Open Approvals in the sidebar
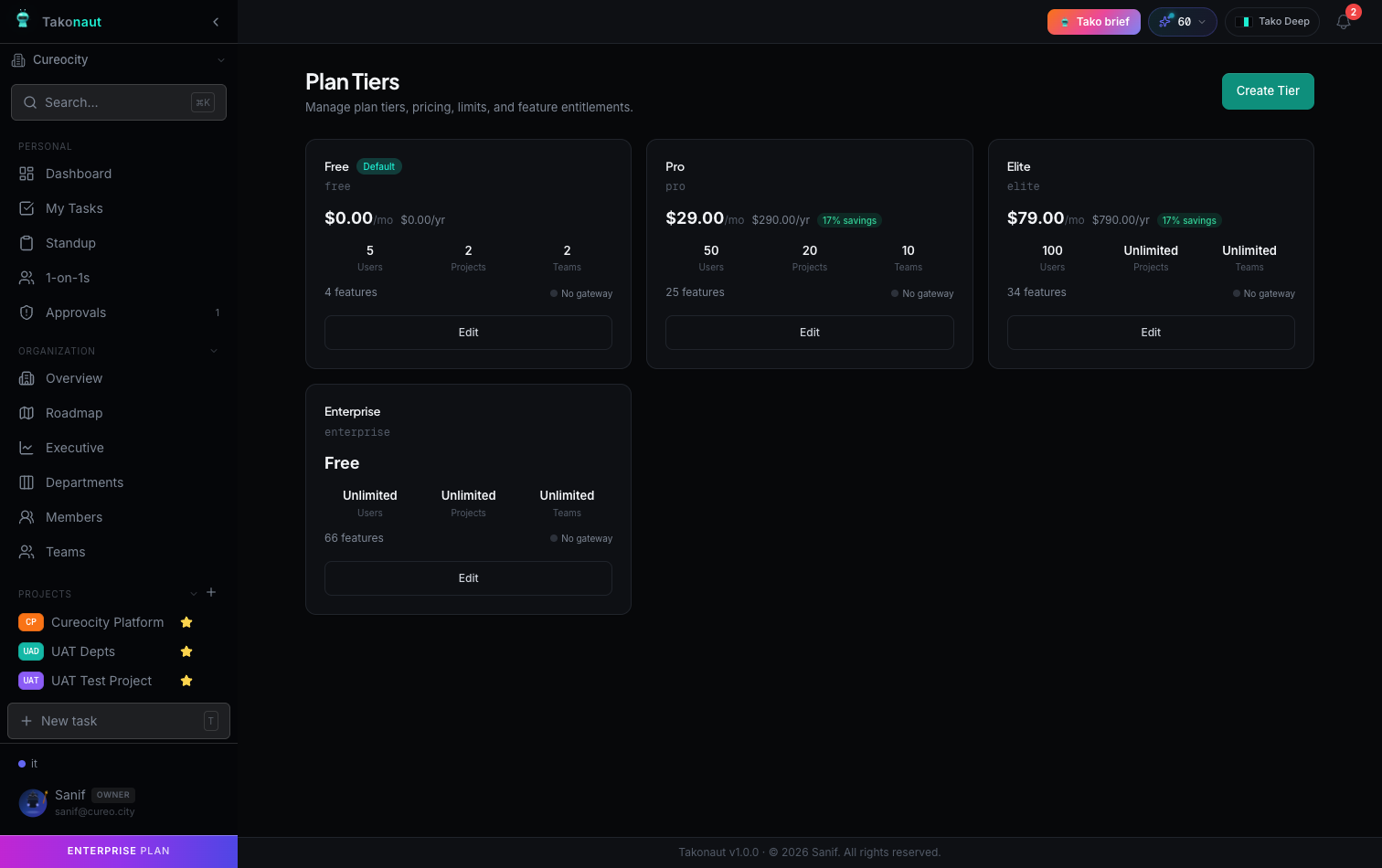Image resolution: width=1382 pixels, height=868 pixels. pyautogui.click(x=119, y=312)
